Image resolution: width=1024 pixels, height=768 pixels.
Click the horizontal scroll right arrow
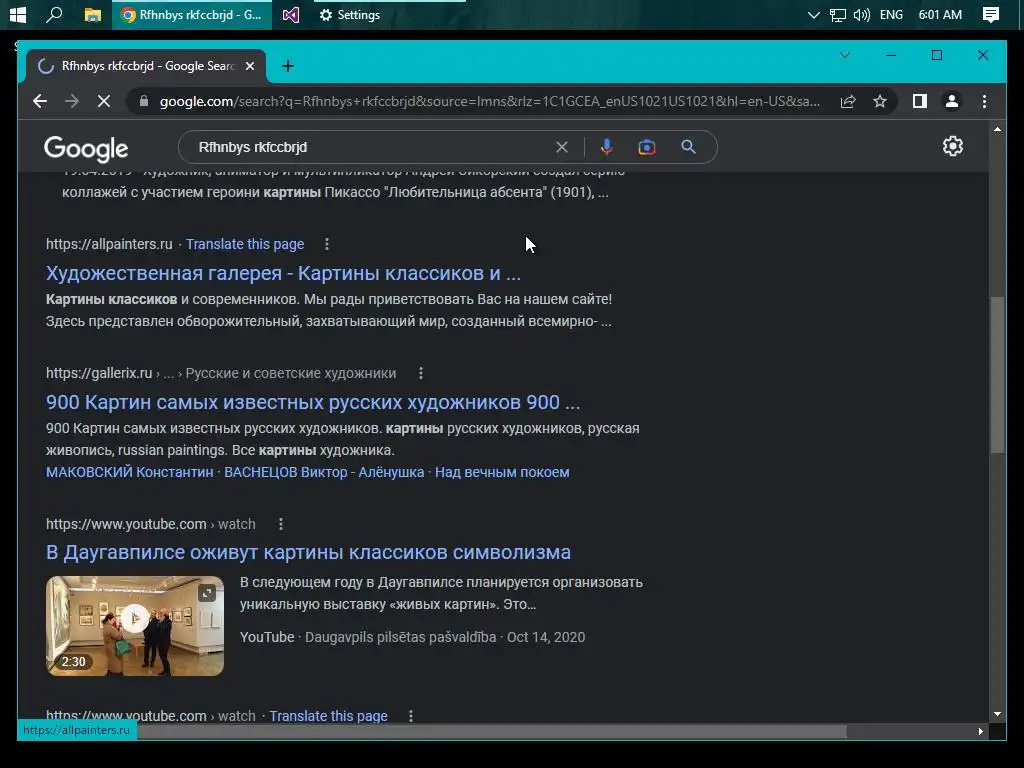(x=980, y=731)
